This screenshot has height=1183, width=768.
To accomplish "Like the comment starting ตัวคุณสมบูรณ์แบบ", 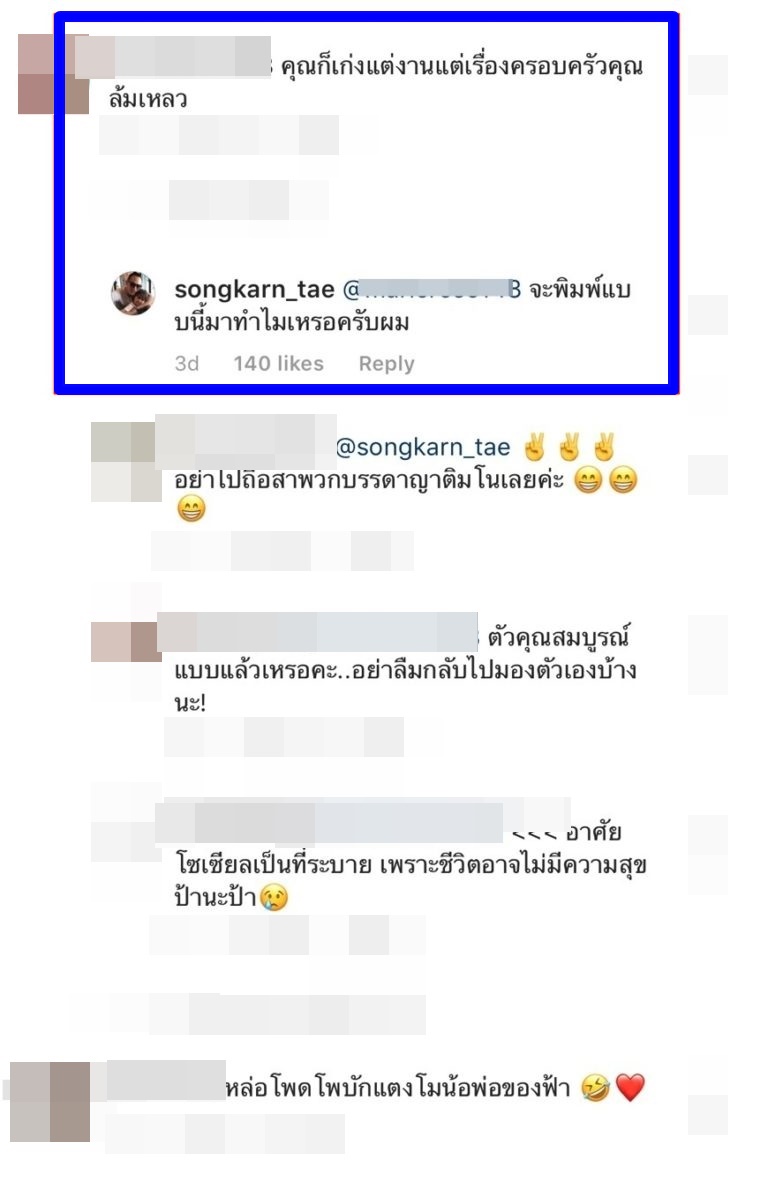I will 708,655.
